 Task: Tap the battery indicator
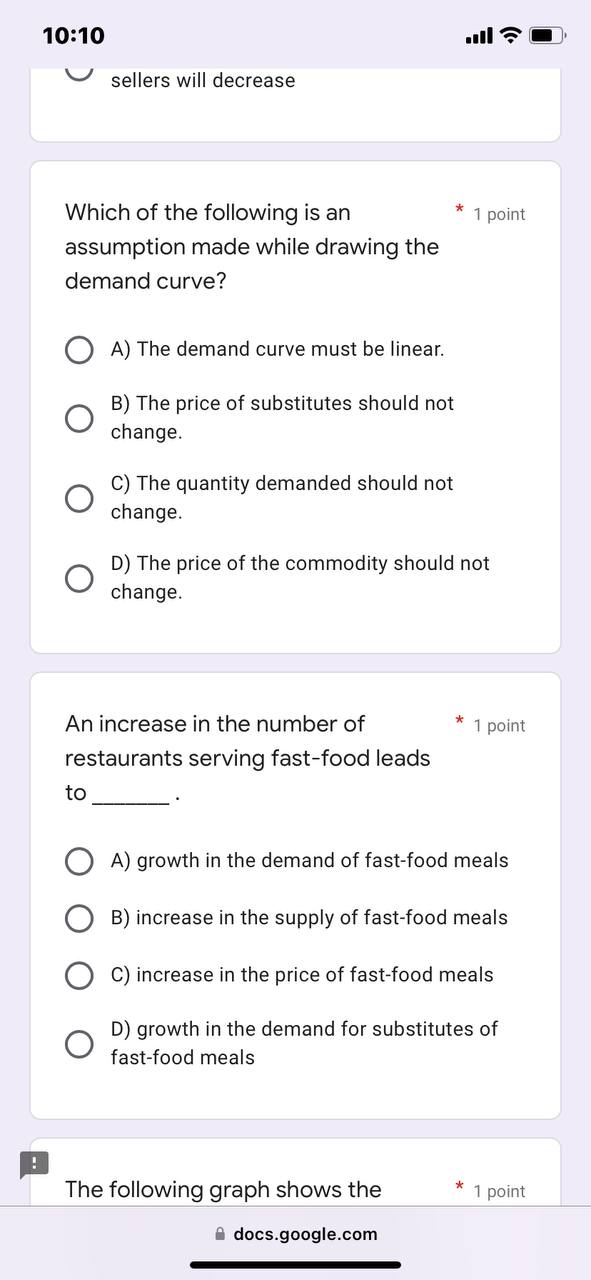coord(546,35)
